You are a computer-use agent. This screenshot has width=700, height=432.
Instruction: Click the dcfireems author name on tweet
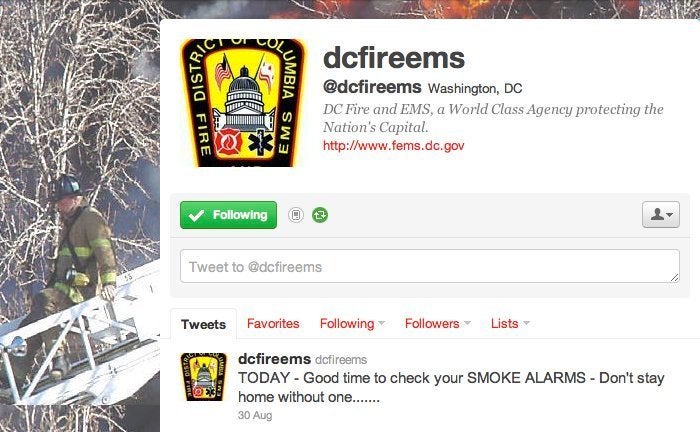click(x=274, y=359)
